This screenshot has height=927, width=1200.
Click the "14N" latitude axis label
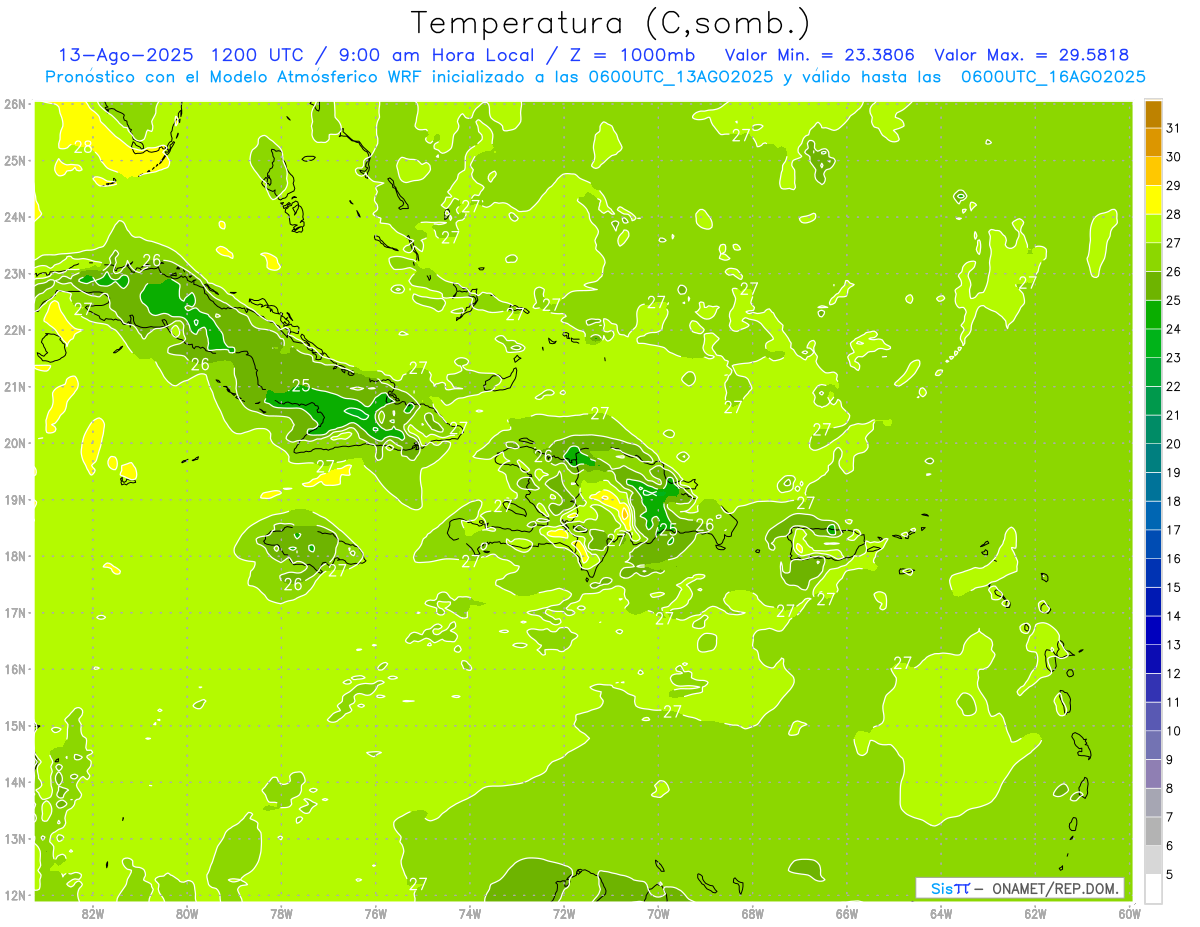tap(15, 782)
